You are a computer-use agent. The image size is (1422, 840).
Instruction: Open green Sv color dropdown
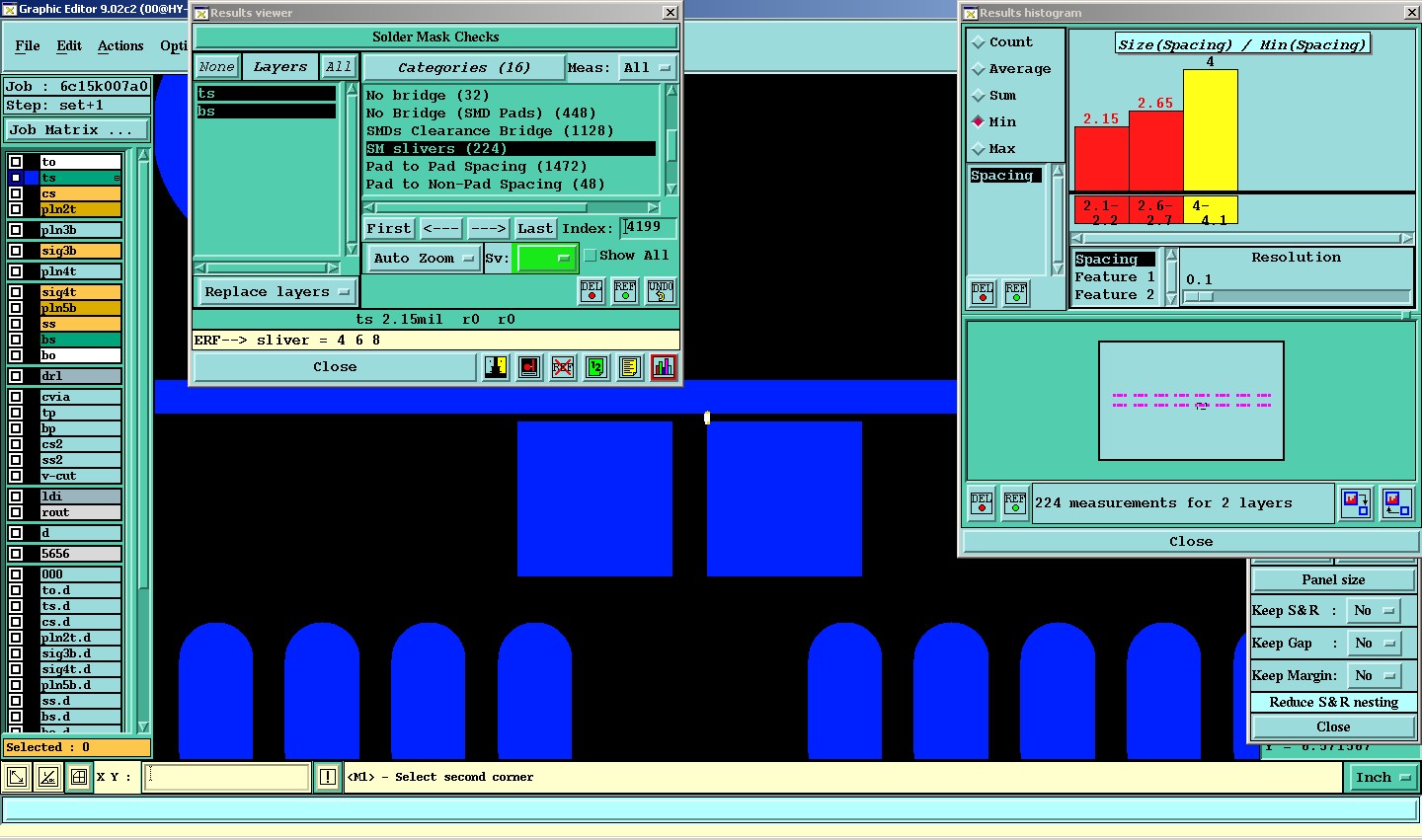(x=545, y=259)
